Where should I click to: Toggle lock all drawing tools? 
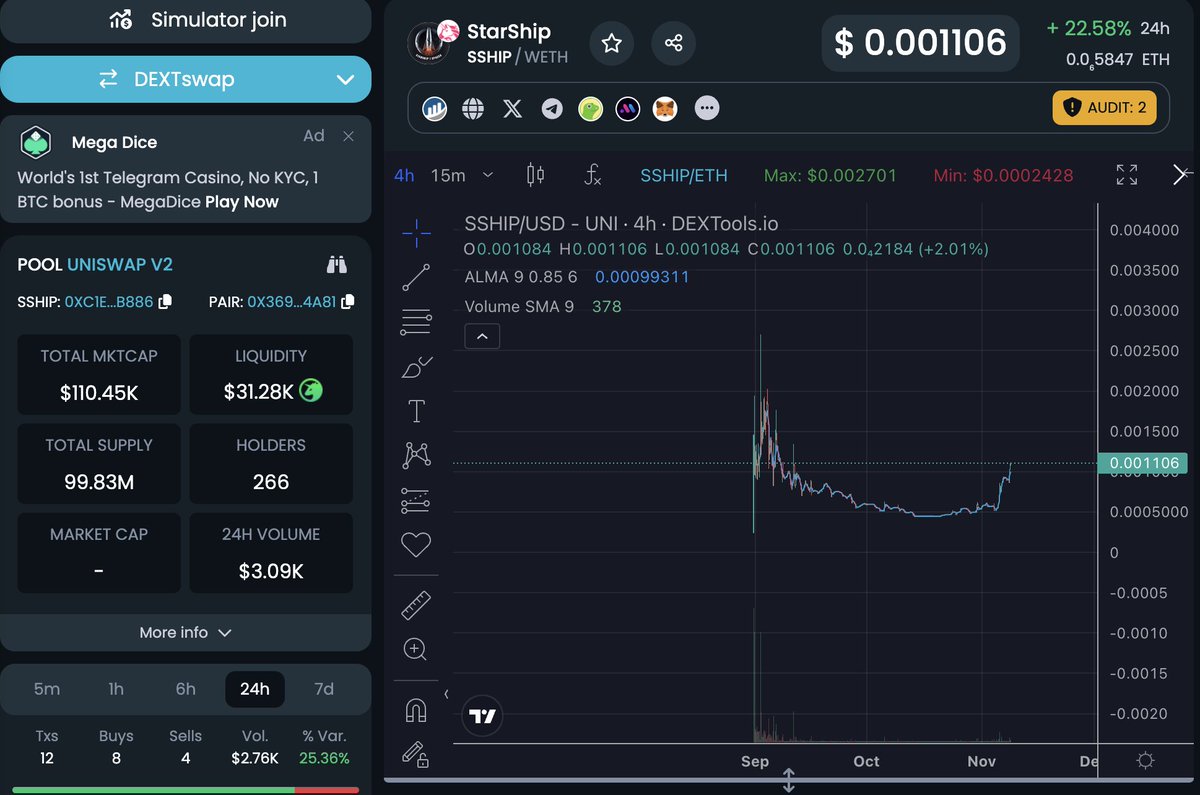point(416,753)
